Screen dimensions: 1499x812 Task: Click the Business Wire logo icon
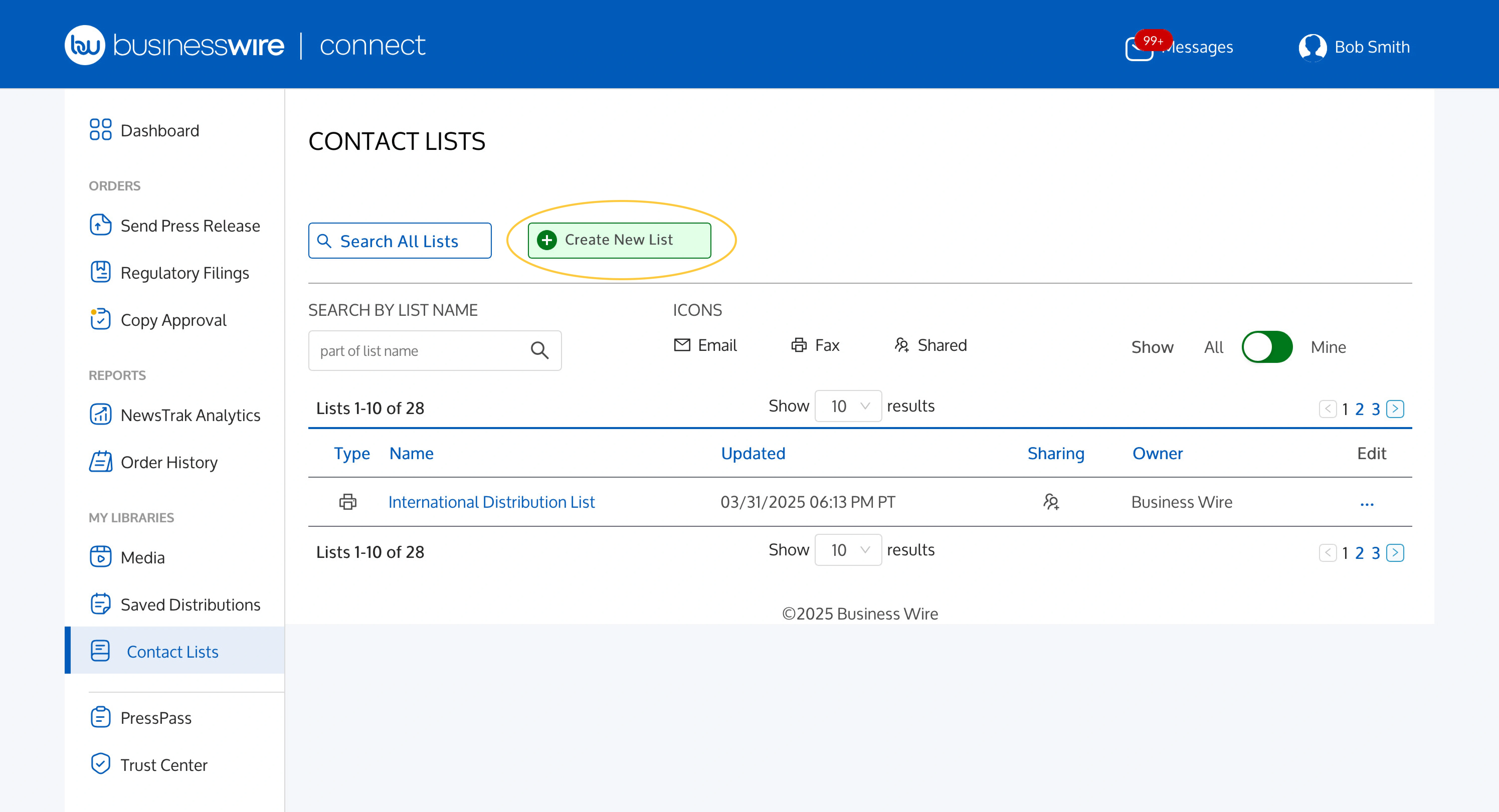point(84,45)
